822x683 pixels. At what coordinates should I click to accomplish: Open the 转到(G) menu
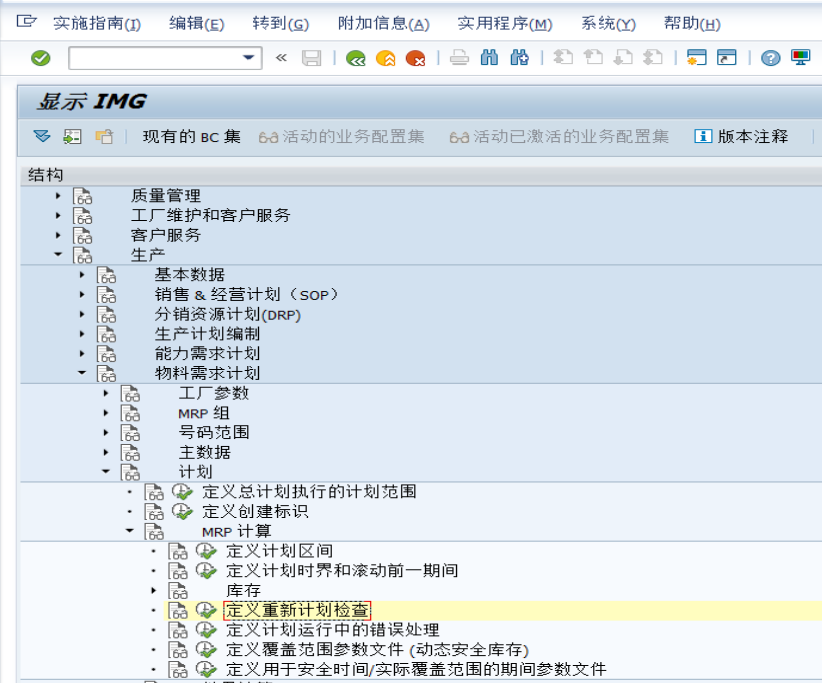pyautogui.click(x=280, y=24)
